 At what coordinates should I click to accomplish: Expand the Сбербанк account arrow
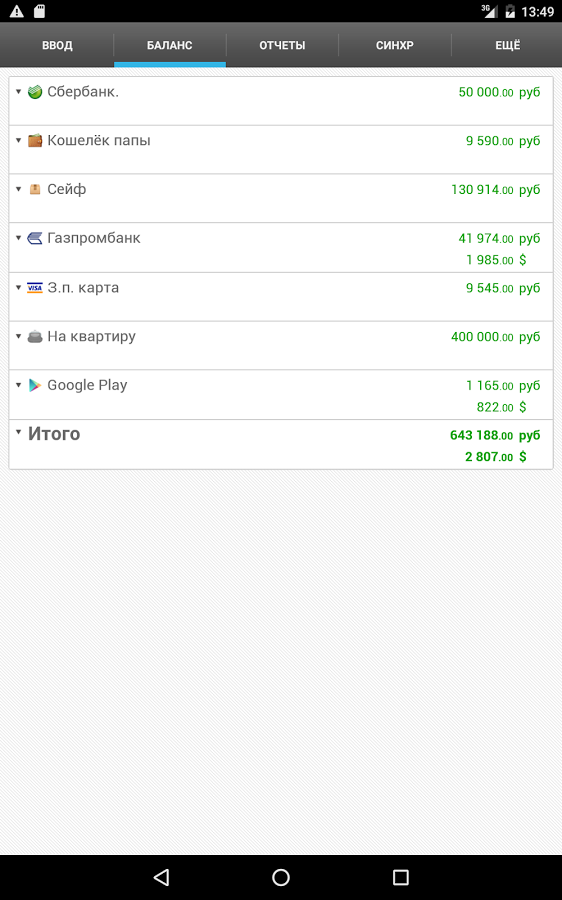pos(18,92)
